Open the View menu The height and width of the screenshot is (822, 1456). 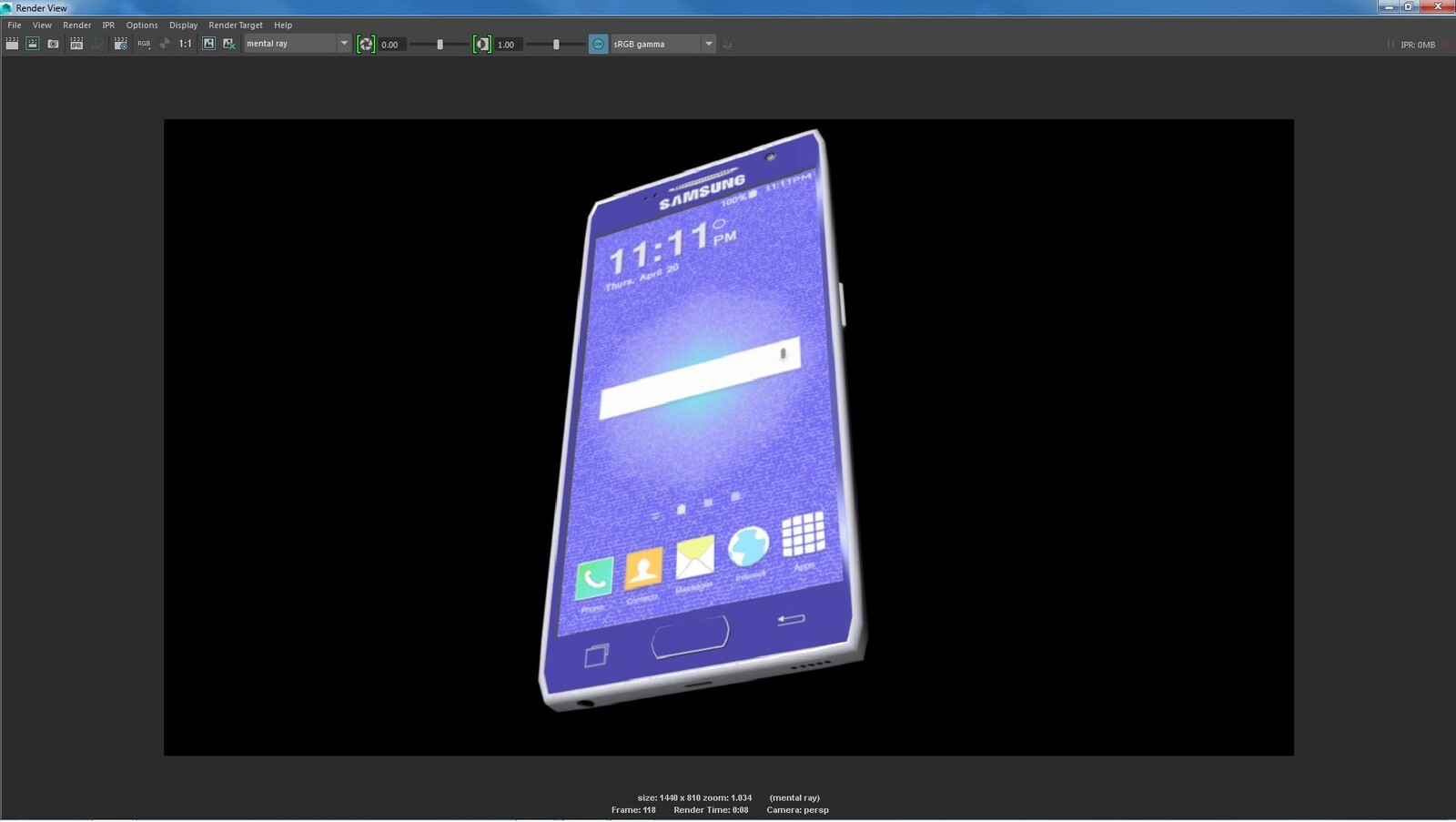(42, 25)
